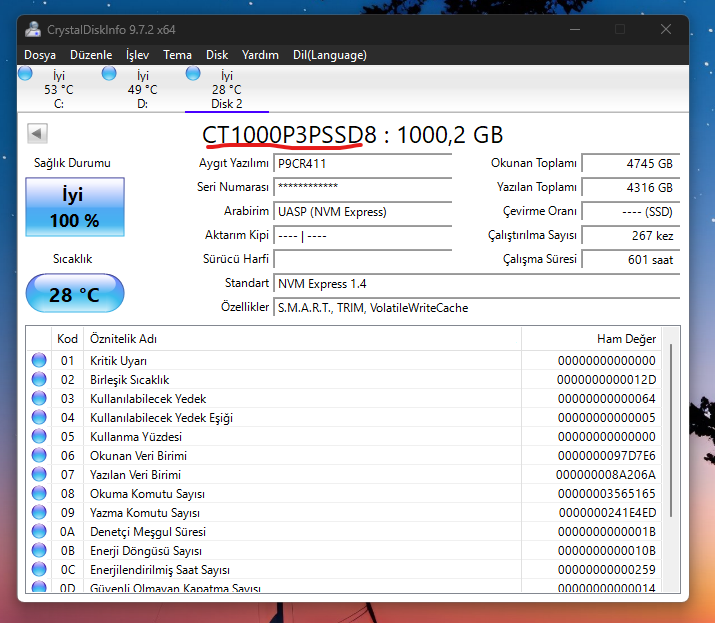Click the Öznitelik Adı column header
Image resolution: width=715 pixels, height=623 pixels.
click(302, 339)
